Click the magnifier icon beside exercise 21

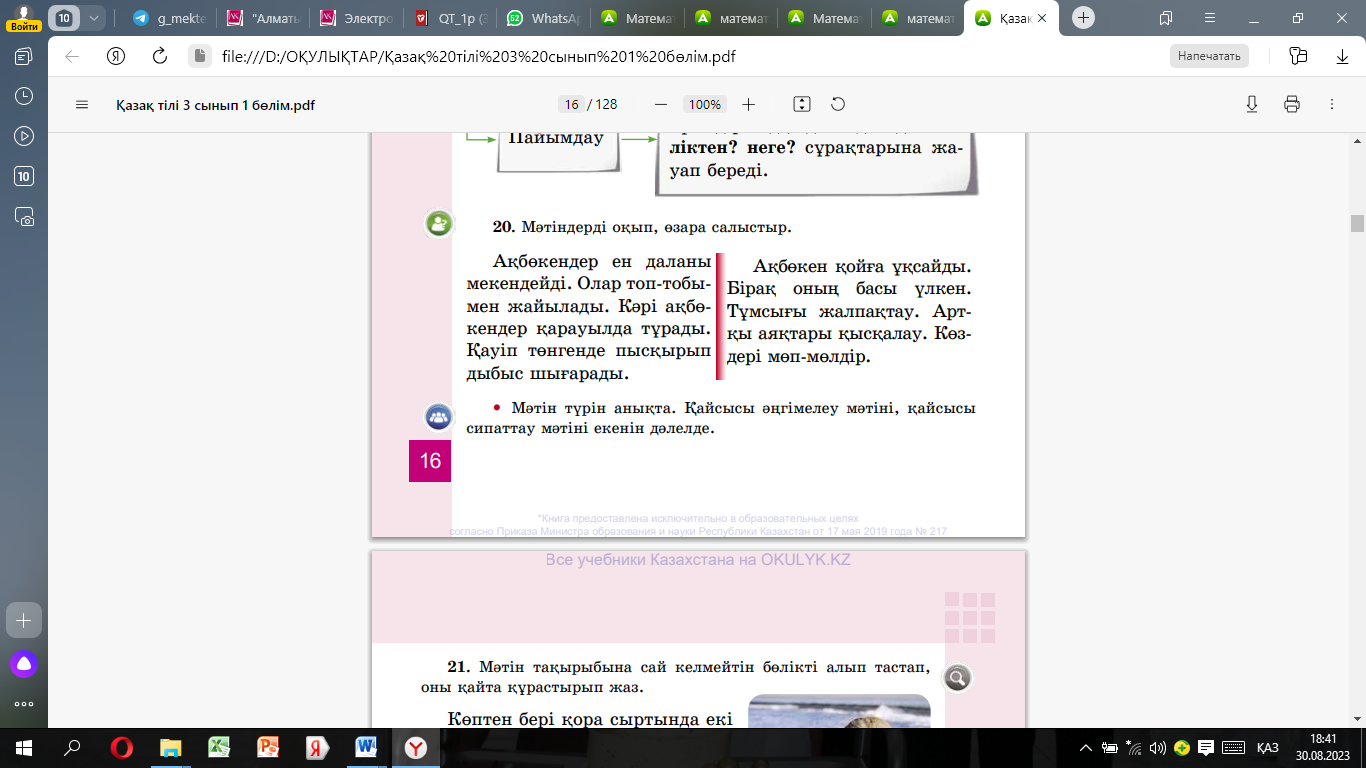click(957, 679)
